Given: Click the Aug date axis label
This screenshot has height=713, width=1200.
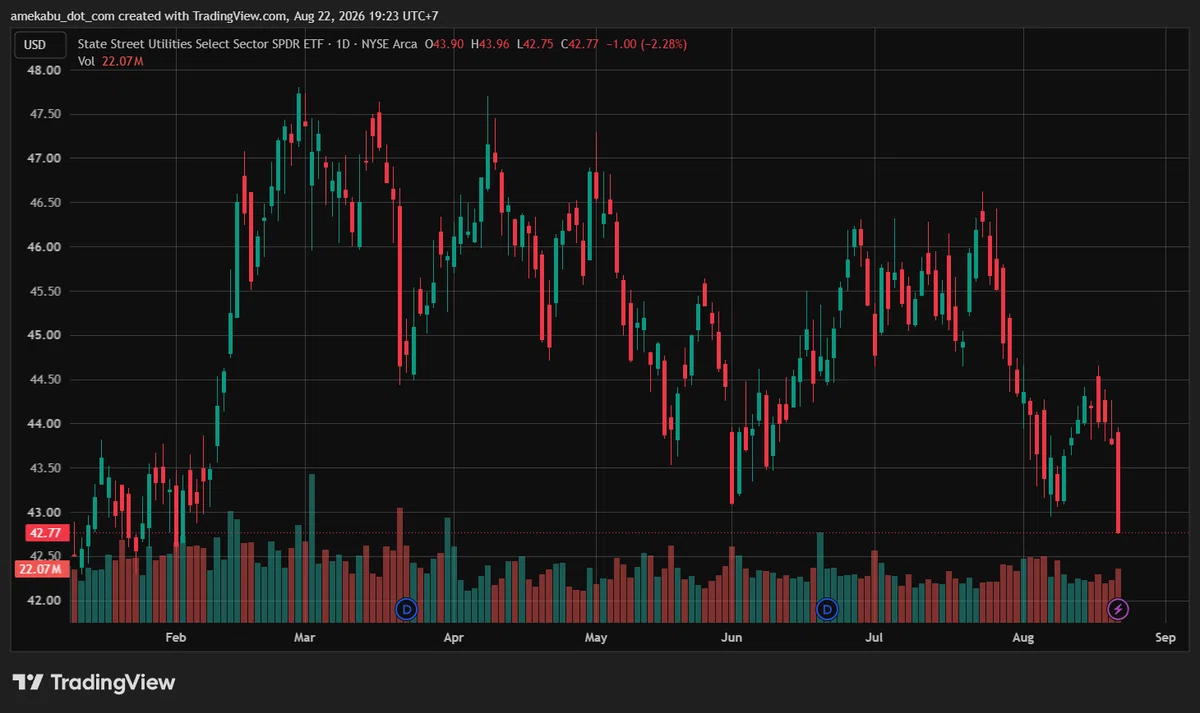Looking at the screenshot, I should [1022, 637].
